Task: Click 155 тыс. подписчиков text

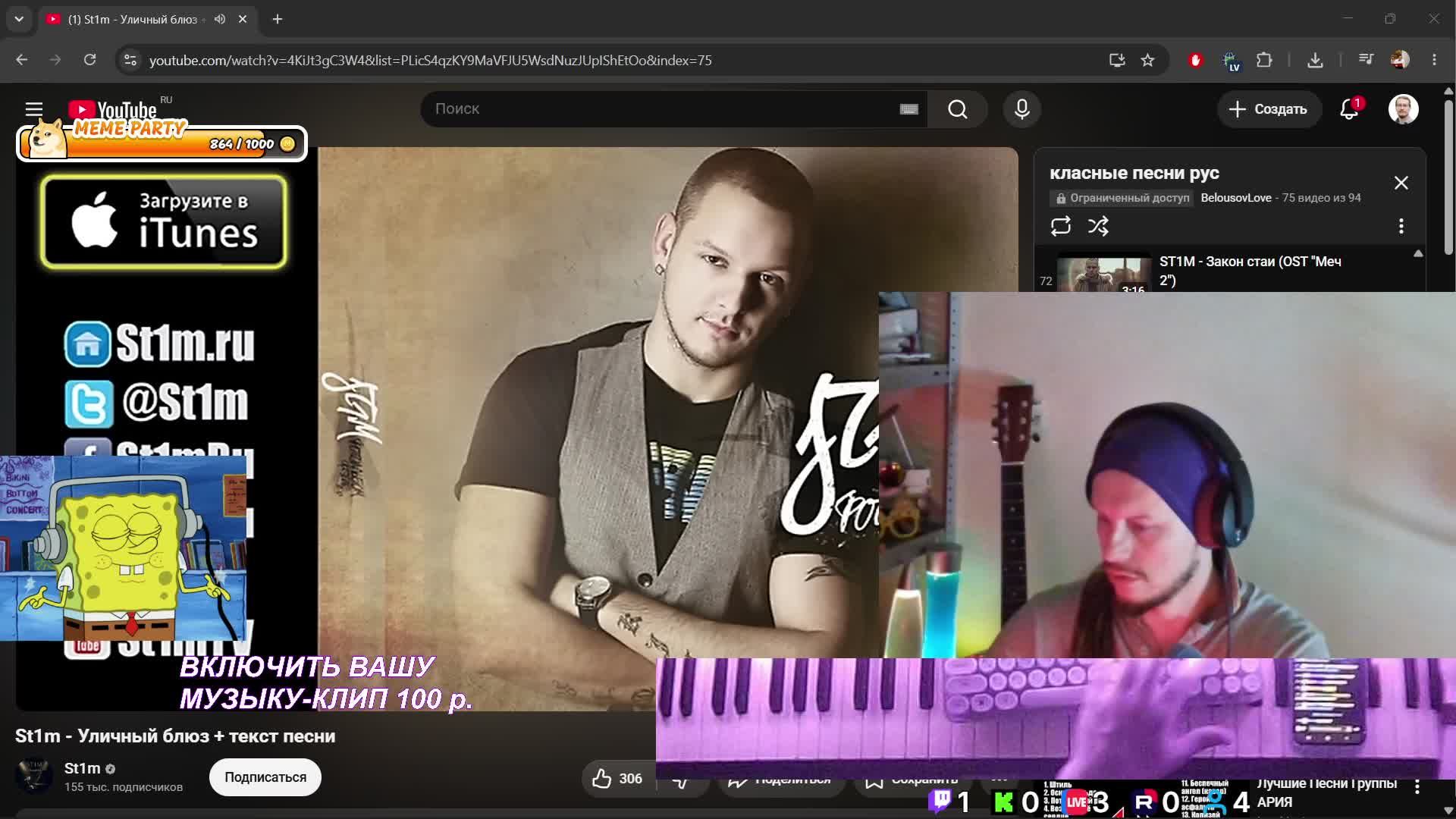Action: tap(124, 787)
